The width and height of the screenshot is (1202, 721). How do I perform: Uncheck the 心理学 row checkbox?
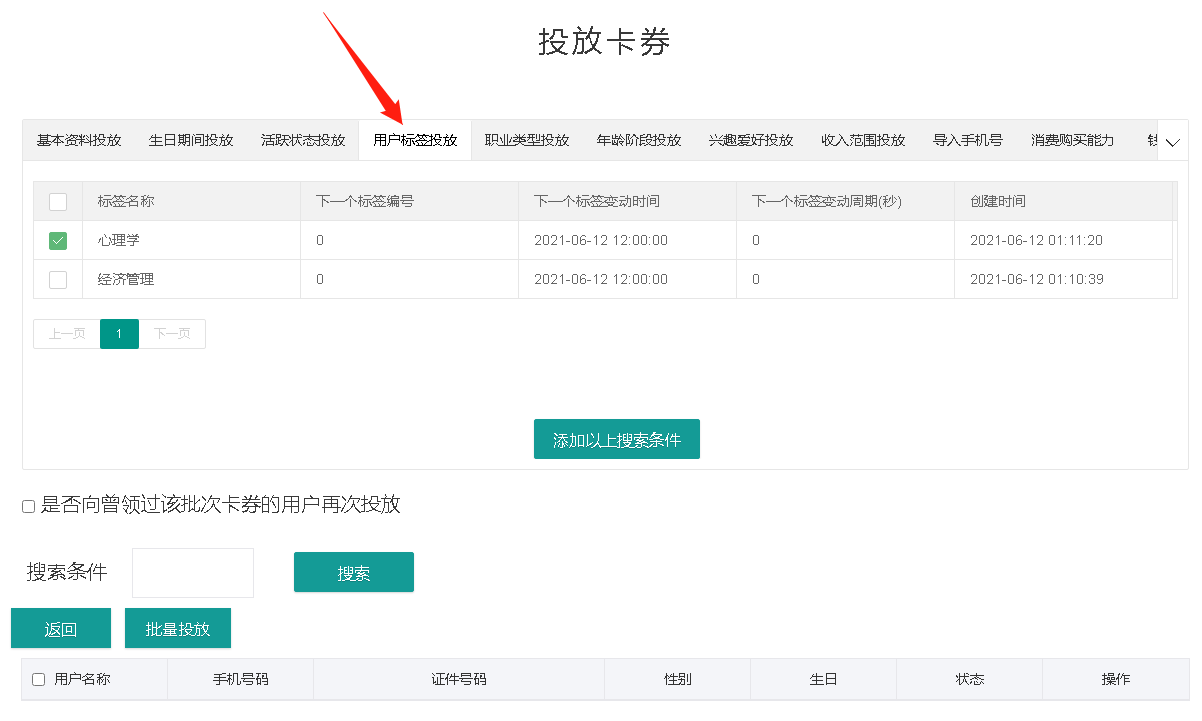(x=58, y=241)
